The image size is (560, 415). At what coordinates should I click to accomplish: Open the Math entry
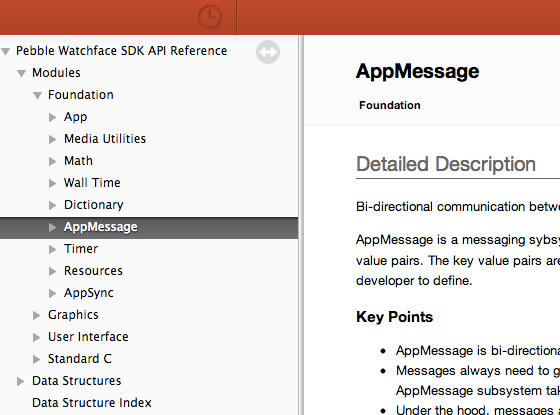78,161
